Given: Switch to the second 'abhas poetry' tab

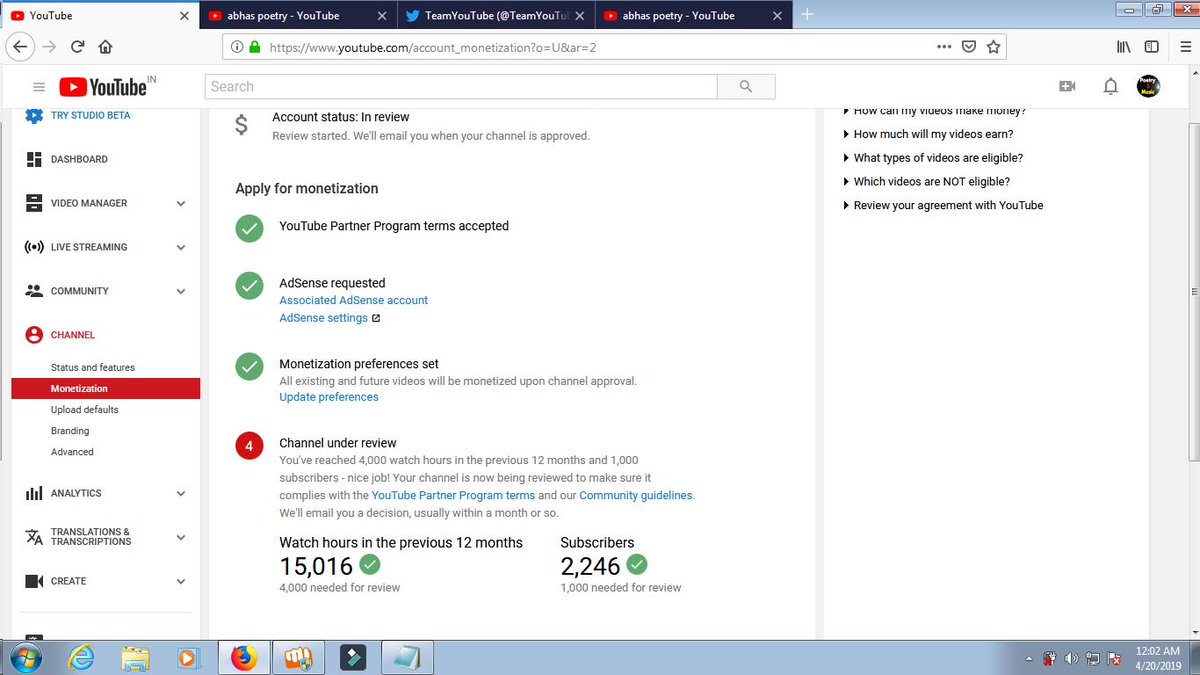Looking at the screenshot, I should (x=694, y=15).
